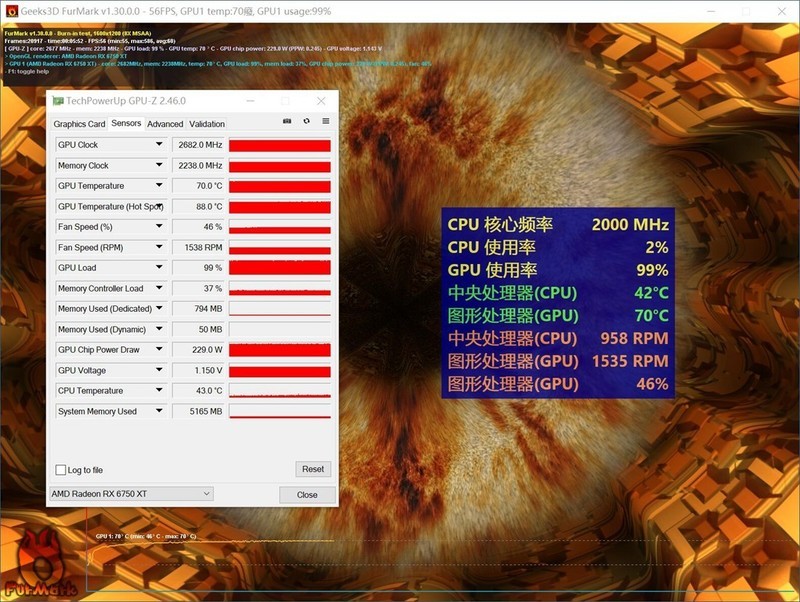
Task: Click the 229.0 W power value
Action: tap(198, 350)
